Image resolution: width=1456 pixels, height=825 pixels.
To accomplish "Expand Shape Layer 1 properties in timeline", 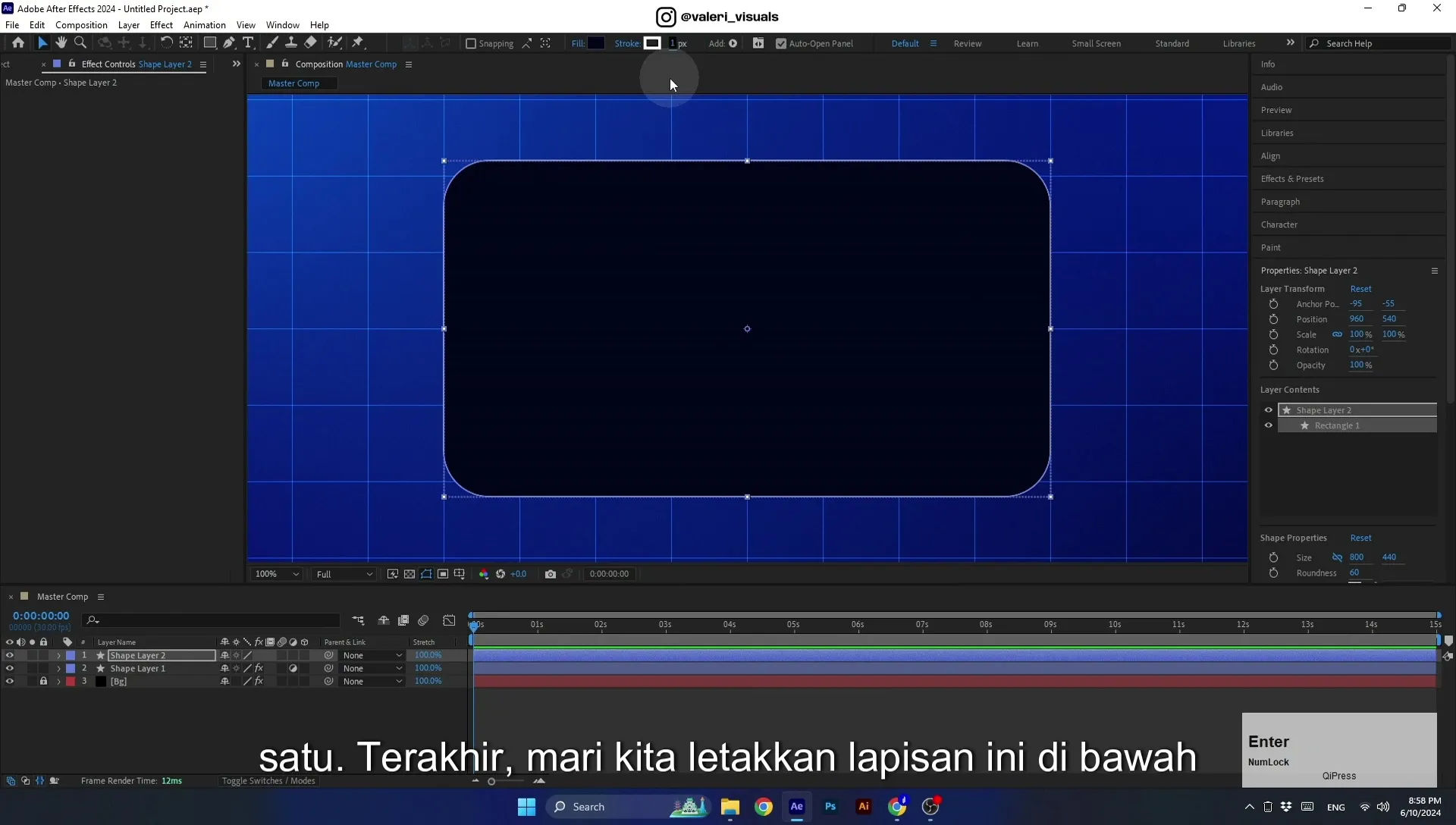I will (x=58, y=668).
